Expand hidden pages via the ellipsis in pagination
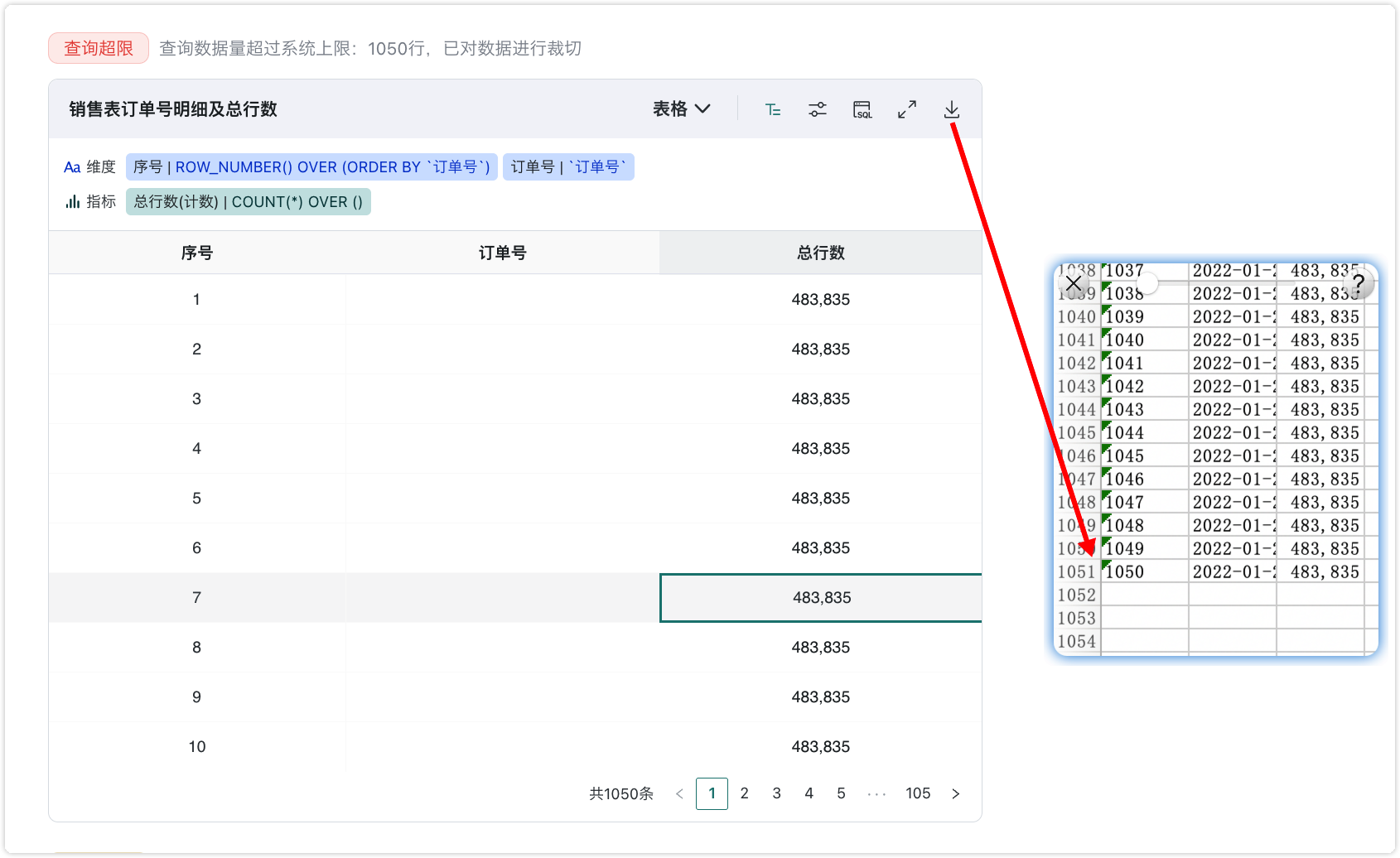 [876, 793]
